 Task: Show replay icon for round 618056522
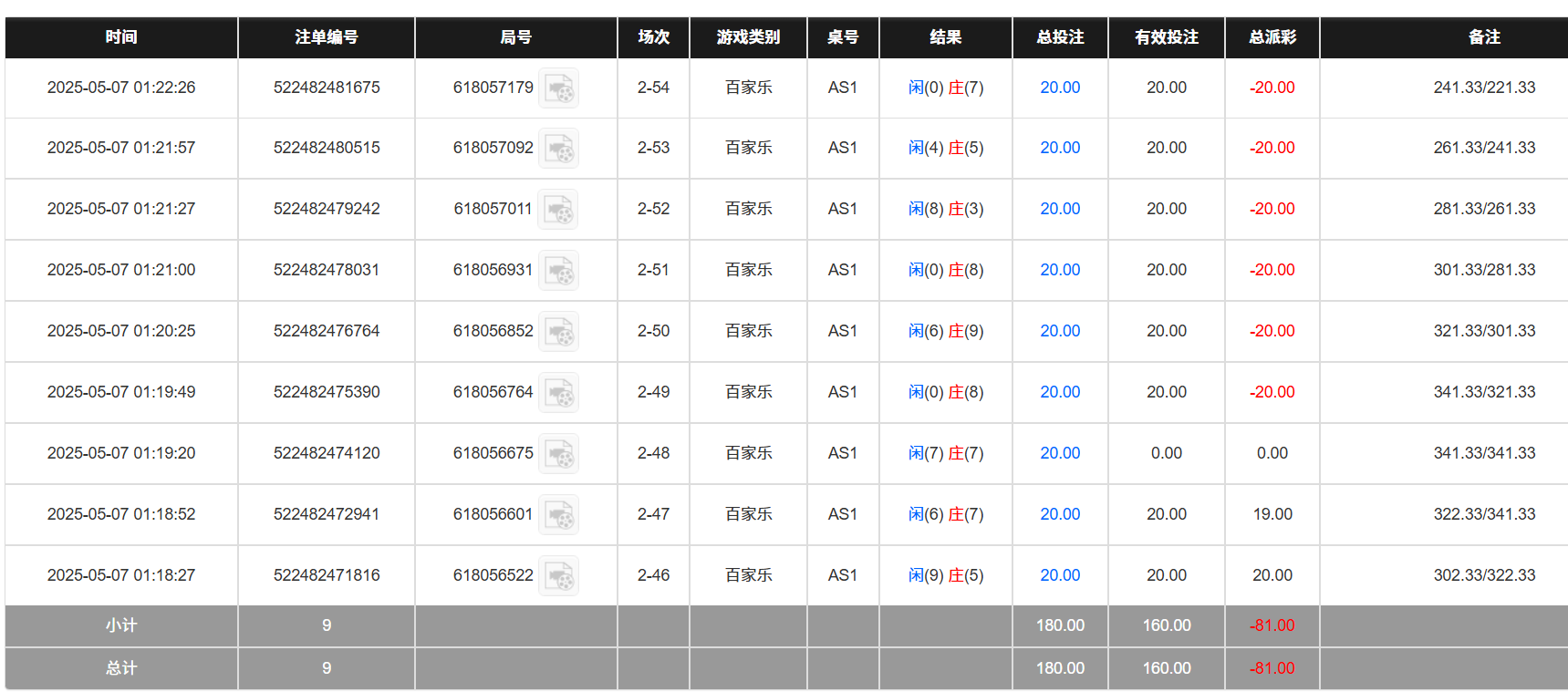click(x=558, y=576)
